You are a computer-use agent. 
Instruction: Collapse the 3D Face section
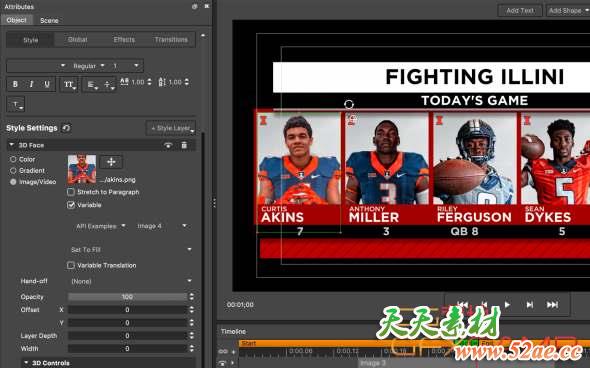pyautogui.click(x=12, y=145)
